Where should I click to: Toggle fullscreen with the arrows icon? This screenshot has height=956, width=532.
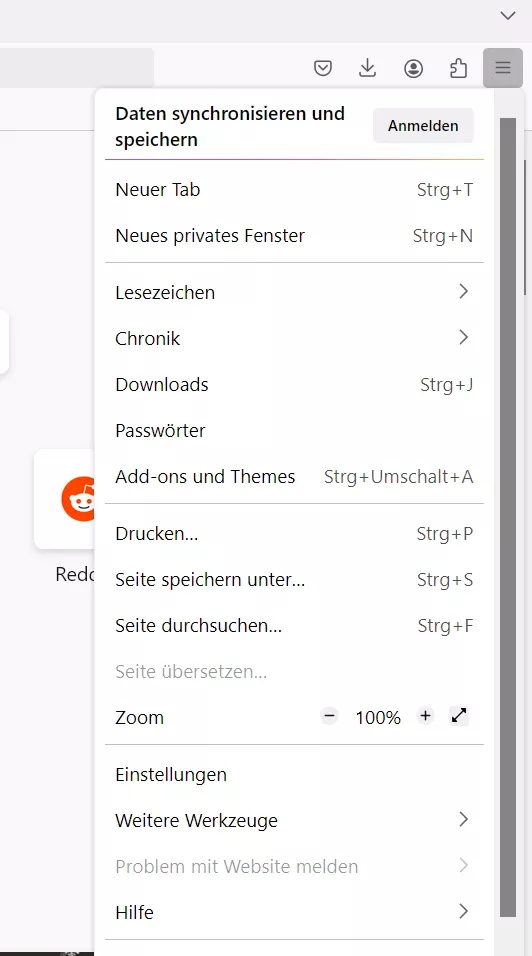click(459, 716)
